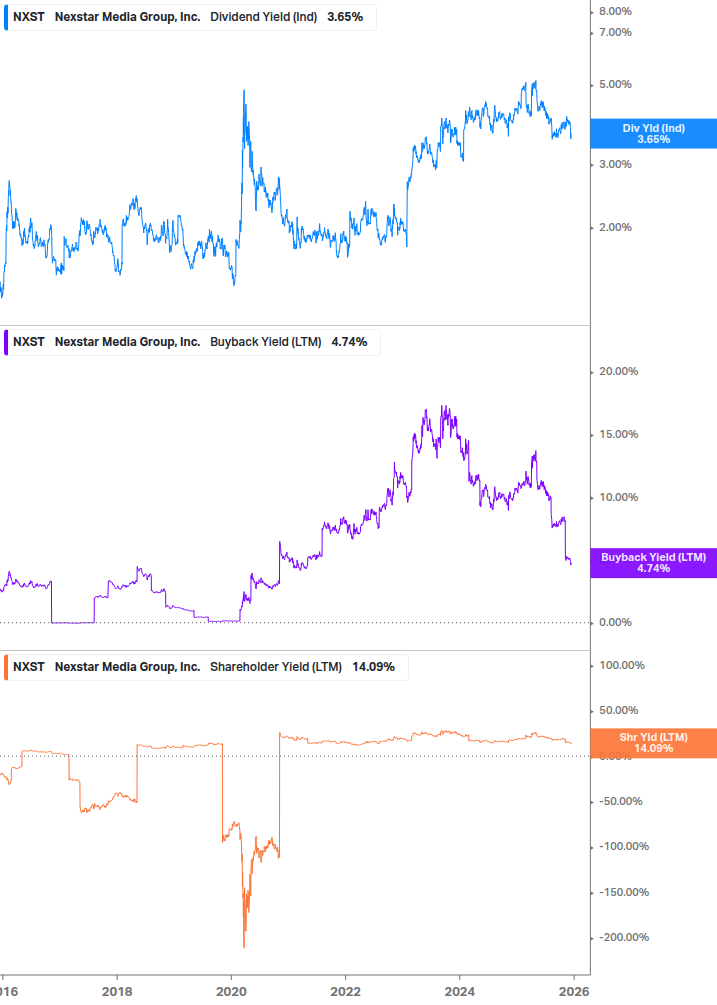Click the NXST ticker in the shareholder yield legend

pyautogui.click(x=29, y=667)
